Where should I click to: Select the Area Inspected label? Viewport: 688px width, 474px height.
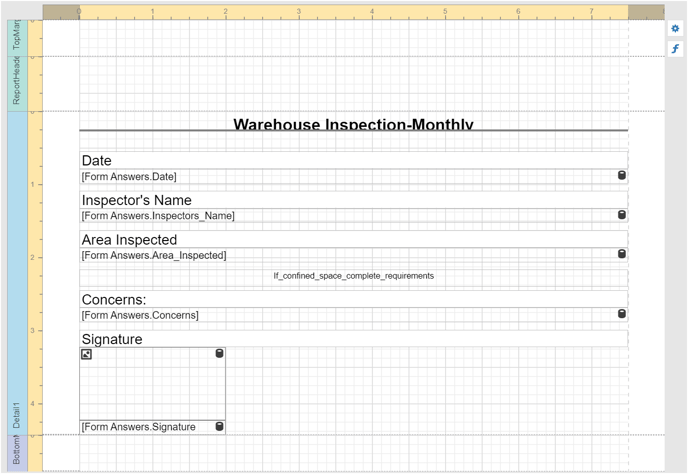pyautogui.click(x=354, y=240)
